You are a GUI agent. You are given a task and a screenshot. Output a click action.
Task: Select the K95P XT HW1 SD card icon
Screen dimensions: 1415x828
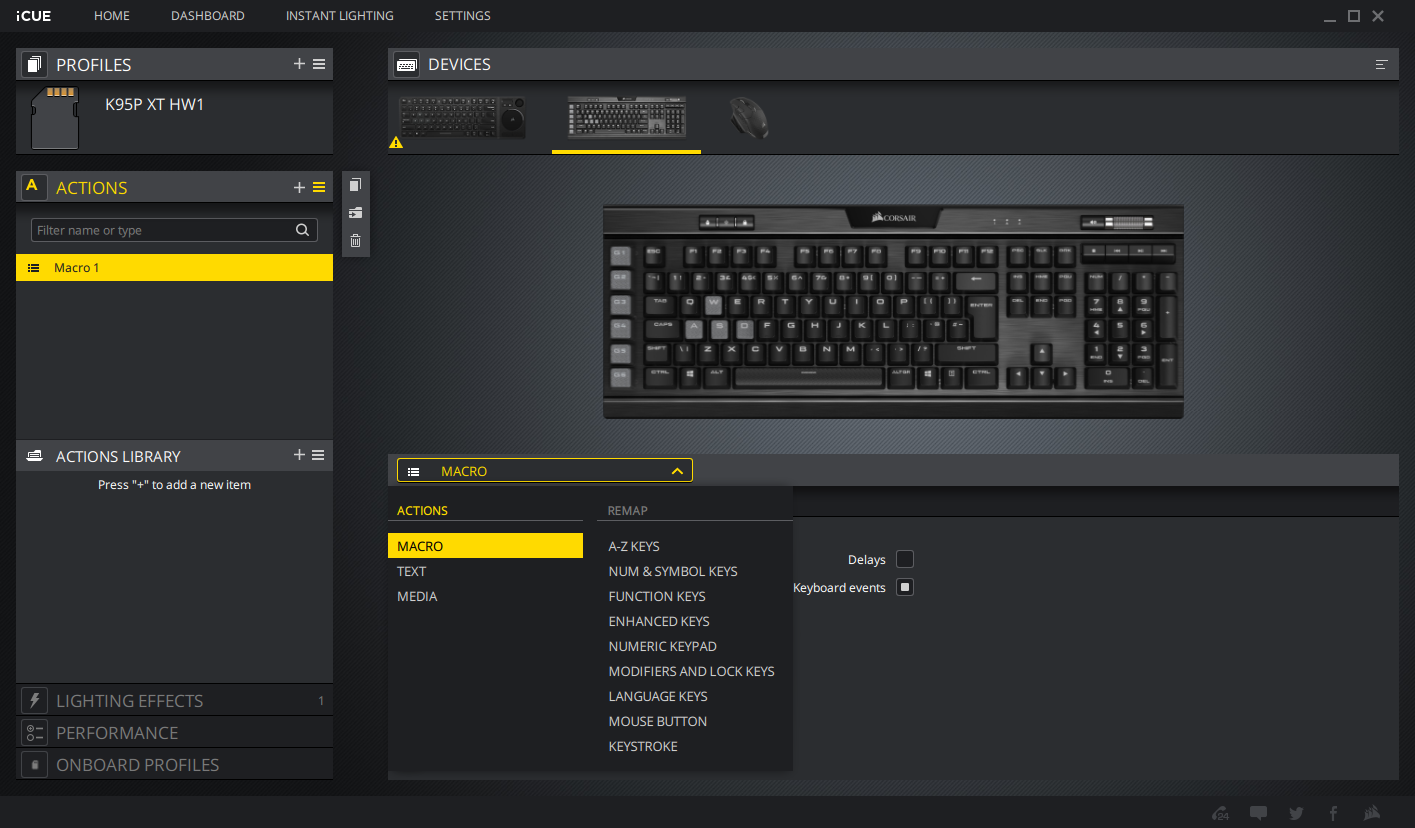pos(55,116)
